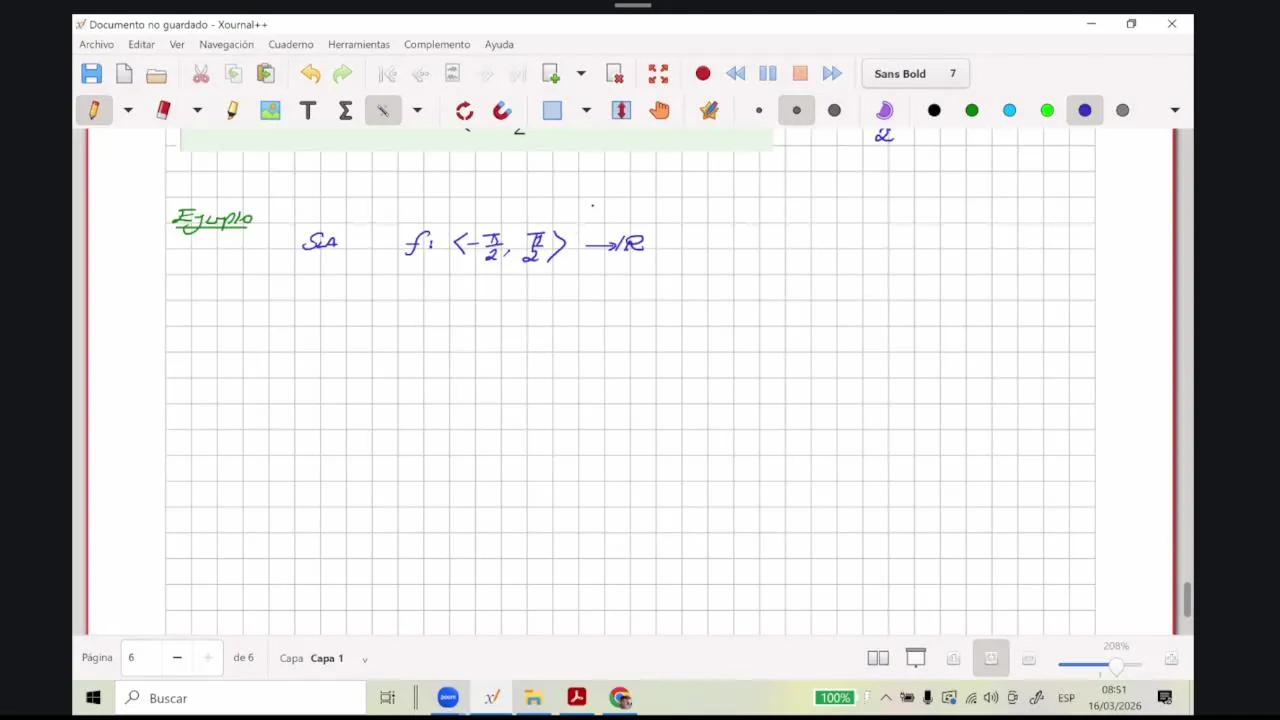Expand the selection tool dropdown
The height and width of the screenshot is (720, 1280).
click(x=586, y=110)
